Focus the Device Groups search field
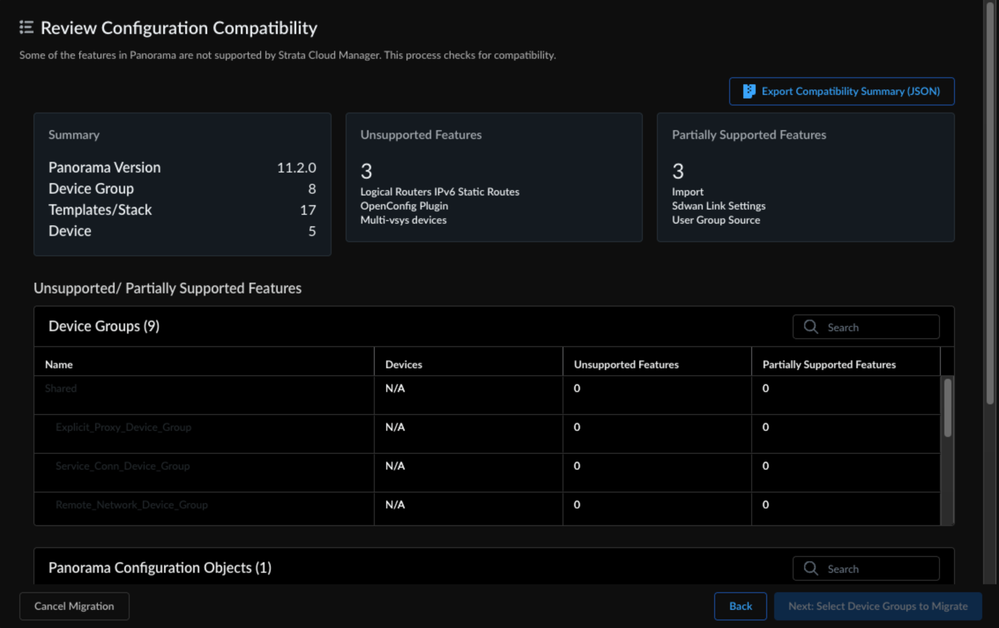Image resolution: width=999 pixels, height=628 pixels. (x=866, y=327)
